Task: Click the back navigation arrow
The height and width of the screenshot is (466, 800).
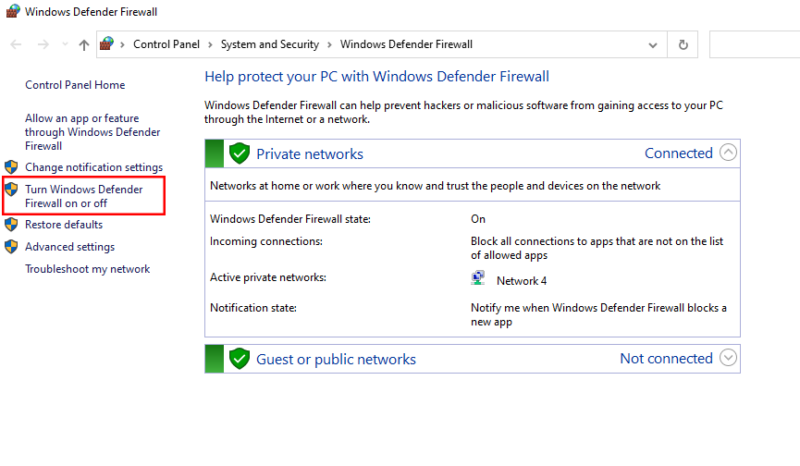Action: coord(16,45)
